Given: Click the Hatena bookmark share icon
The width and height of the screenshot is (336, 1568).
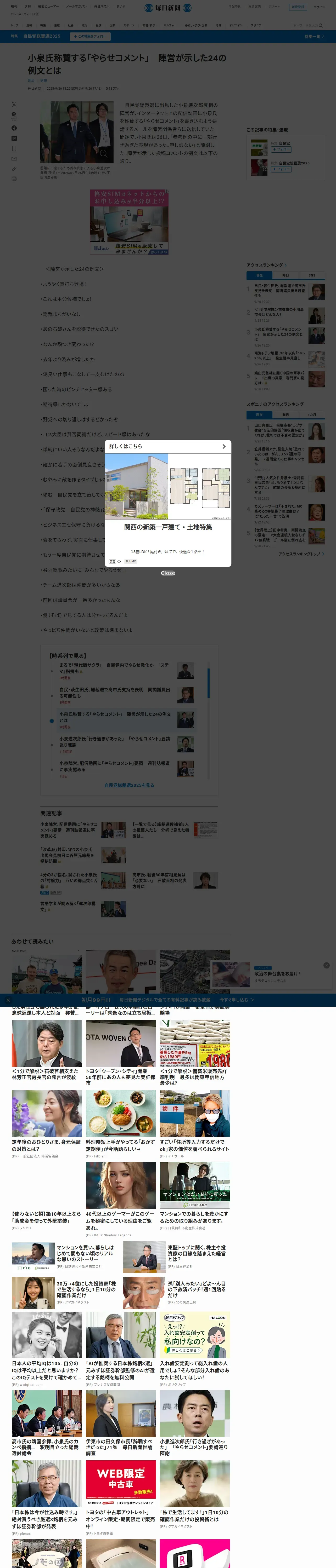Looking at the screenshot, I should pos(14,138).
